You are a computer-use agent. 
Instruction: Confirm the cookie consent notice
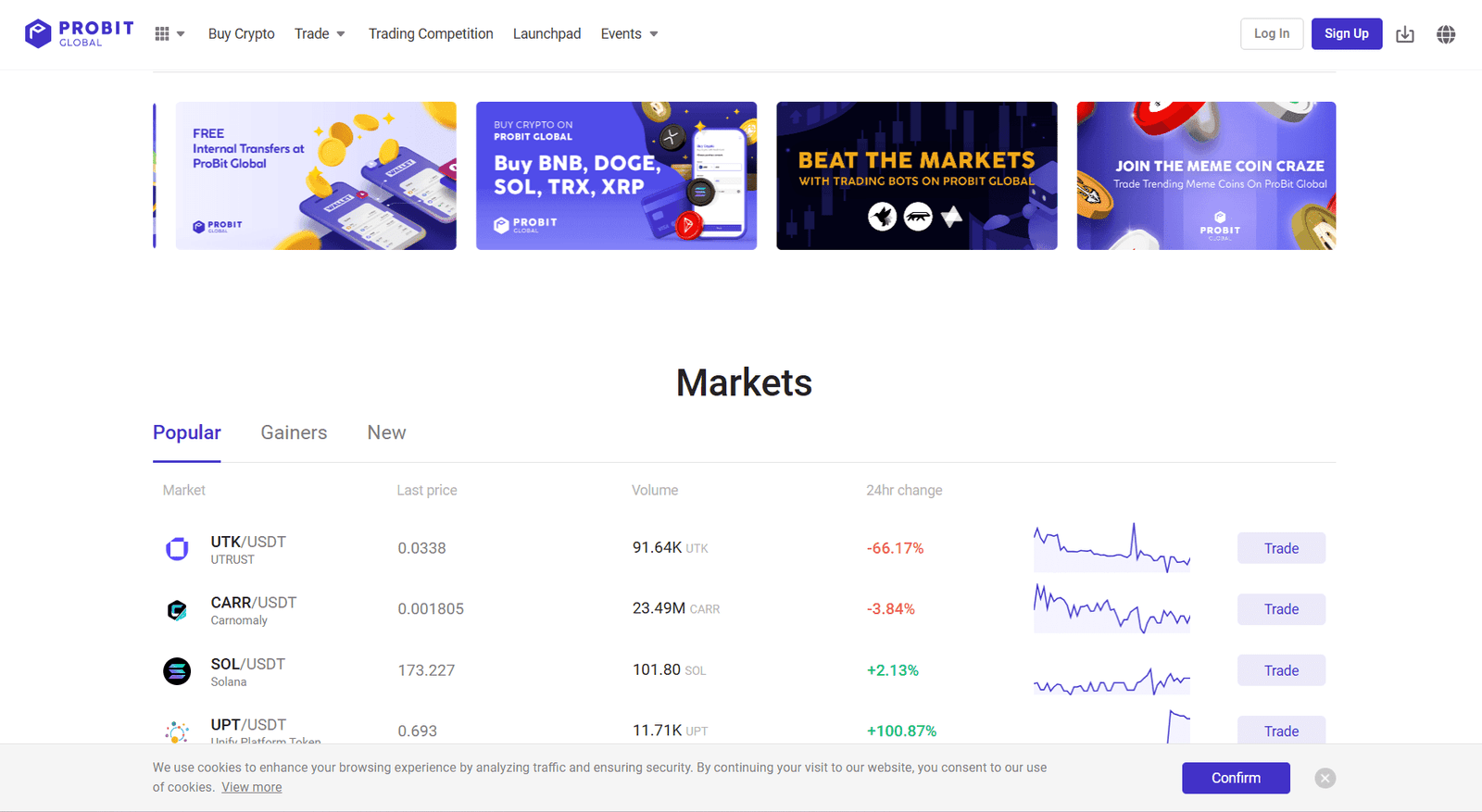(1236, 778)
